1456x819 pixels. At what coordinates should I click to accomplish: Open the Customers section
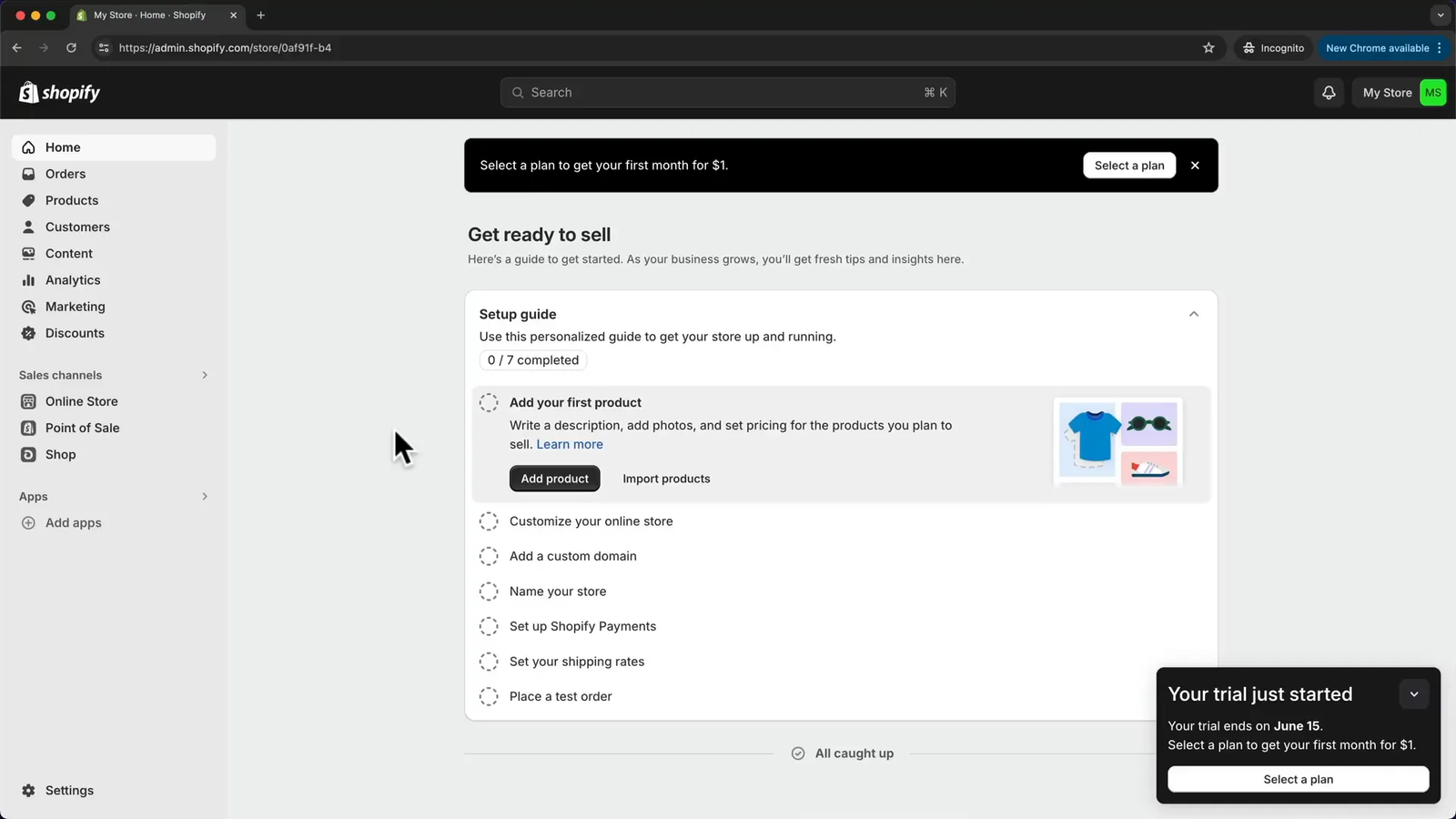coord(114,227)
